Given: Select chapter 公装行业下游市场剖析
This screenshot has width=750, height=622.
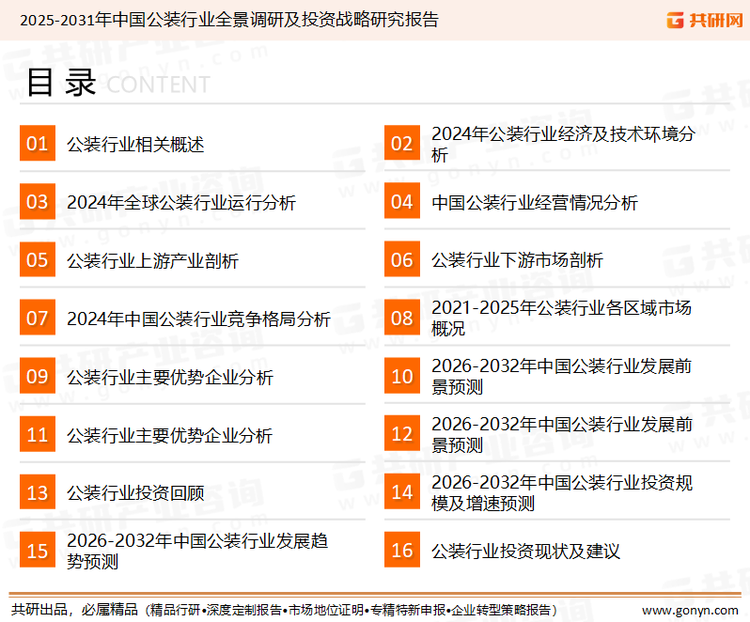Looking at the screenshot, I should [517, 260].
